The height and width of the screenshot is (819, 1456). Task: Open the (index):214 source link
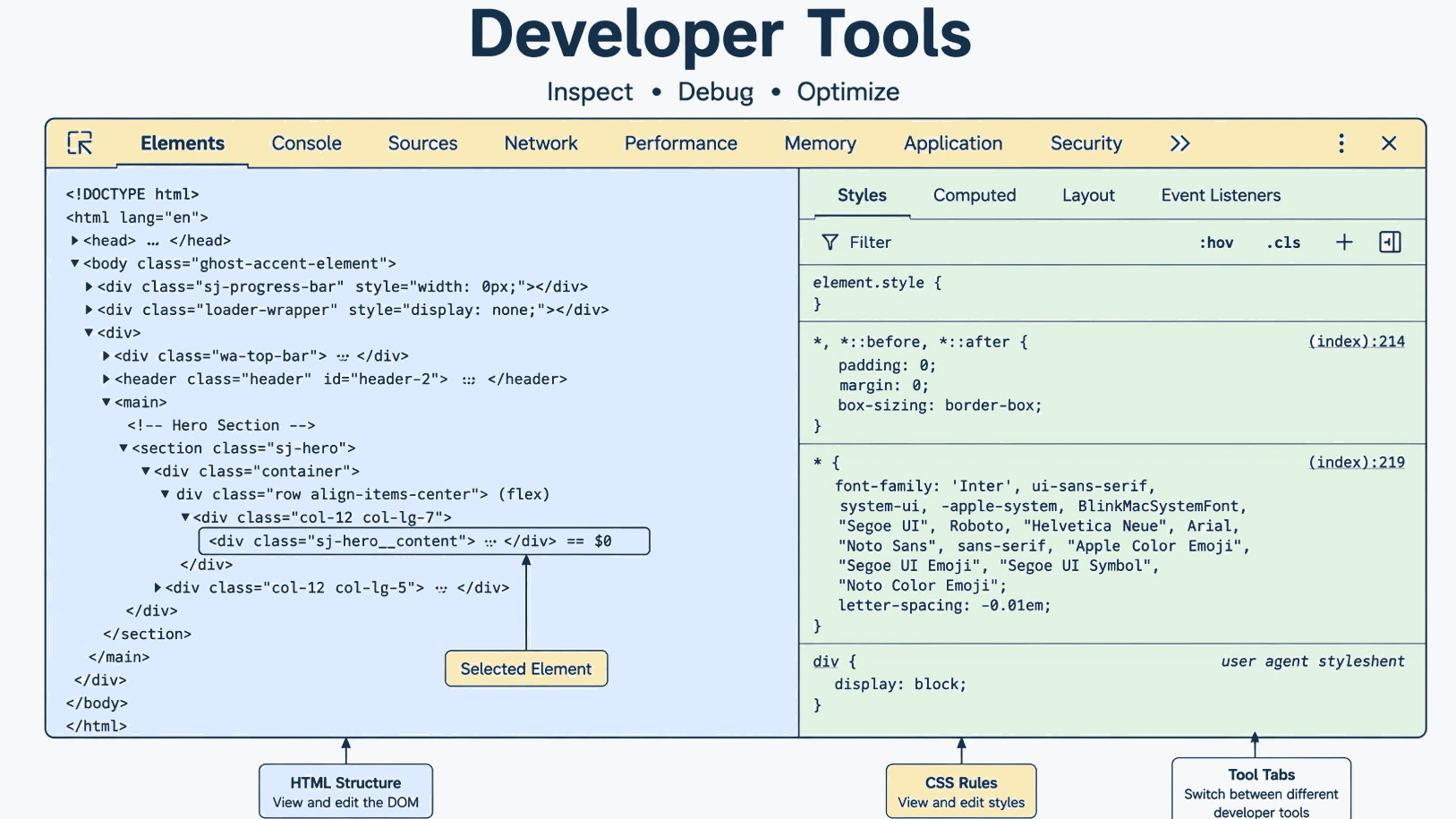[x=1357, y=342]
